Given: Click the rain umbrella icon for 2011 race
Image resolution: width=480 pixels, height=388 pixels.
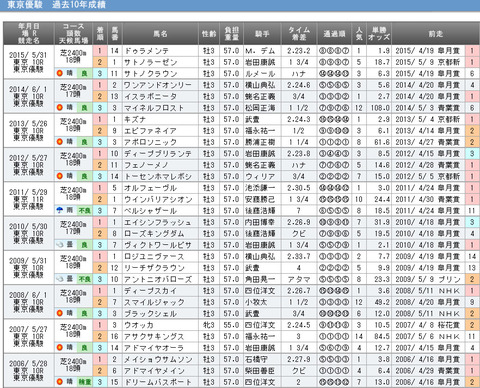Looking at the screenshot, I should click(x=60, y=210).
